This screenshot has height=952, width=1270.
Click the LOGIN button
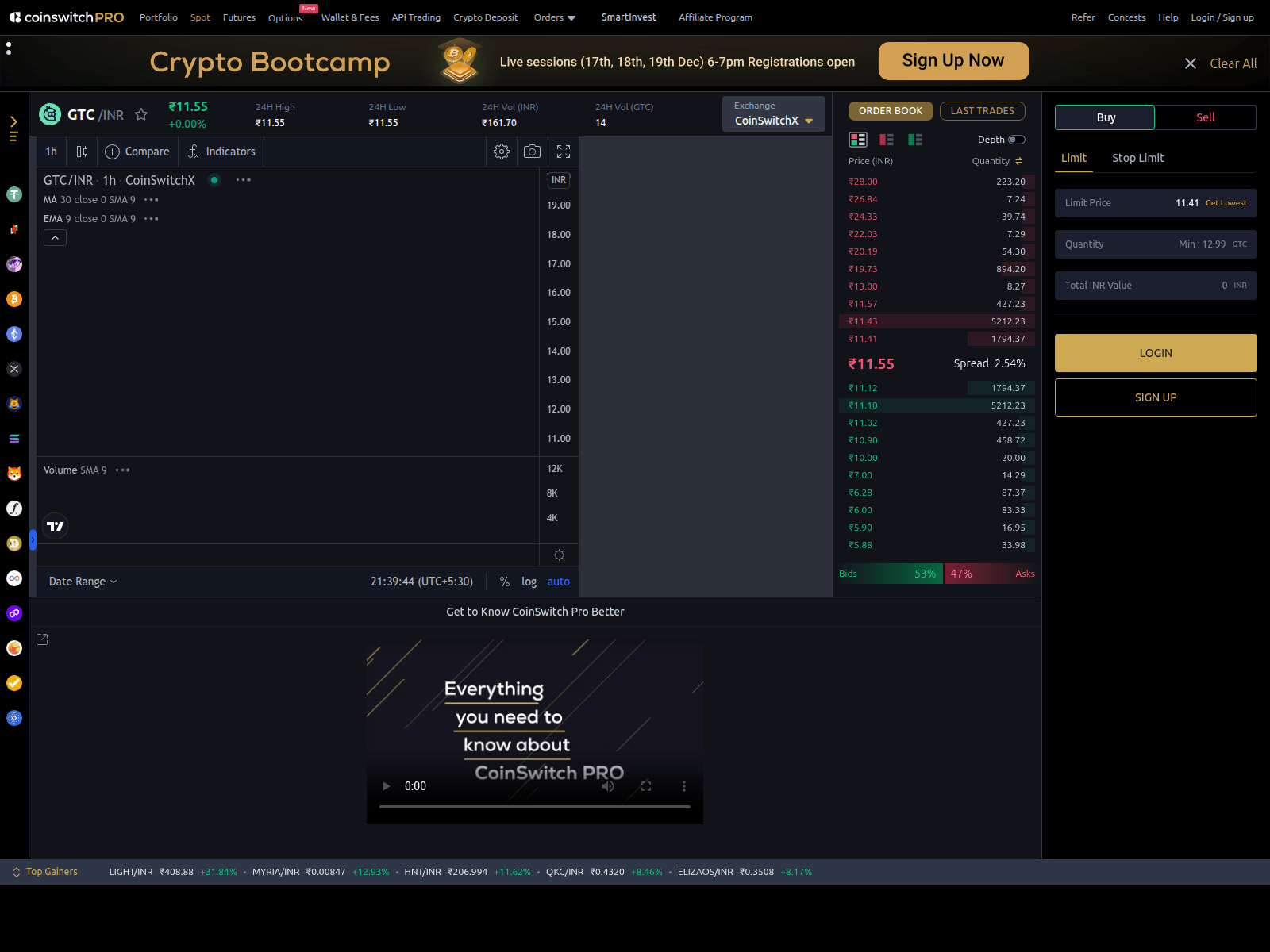click(1156, 353)
